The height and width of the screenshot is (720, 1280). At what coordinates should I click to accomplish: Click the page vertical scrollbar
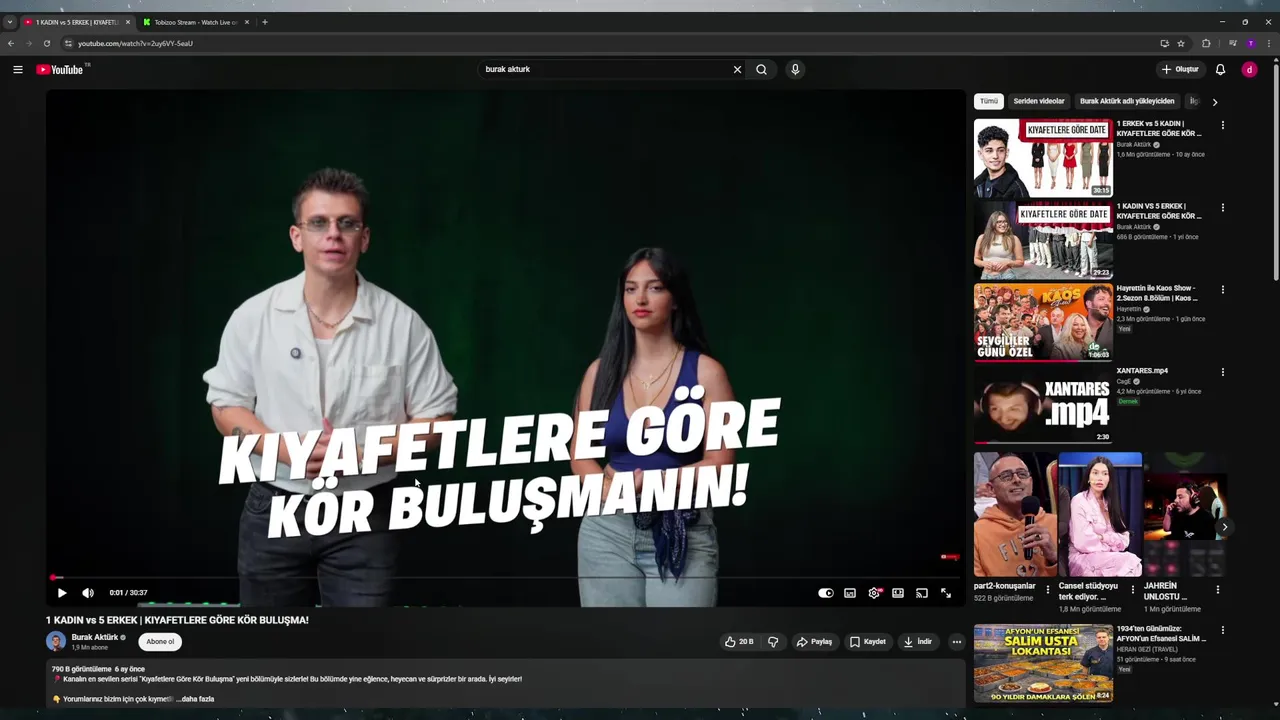coord(1276,170)
